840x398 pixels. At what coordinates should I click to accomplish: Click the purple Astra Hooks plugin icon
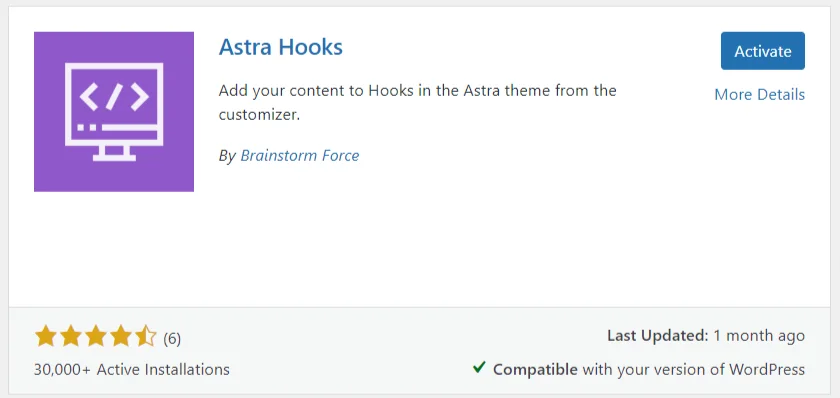tap(114, 111)
